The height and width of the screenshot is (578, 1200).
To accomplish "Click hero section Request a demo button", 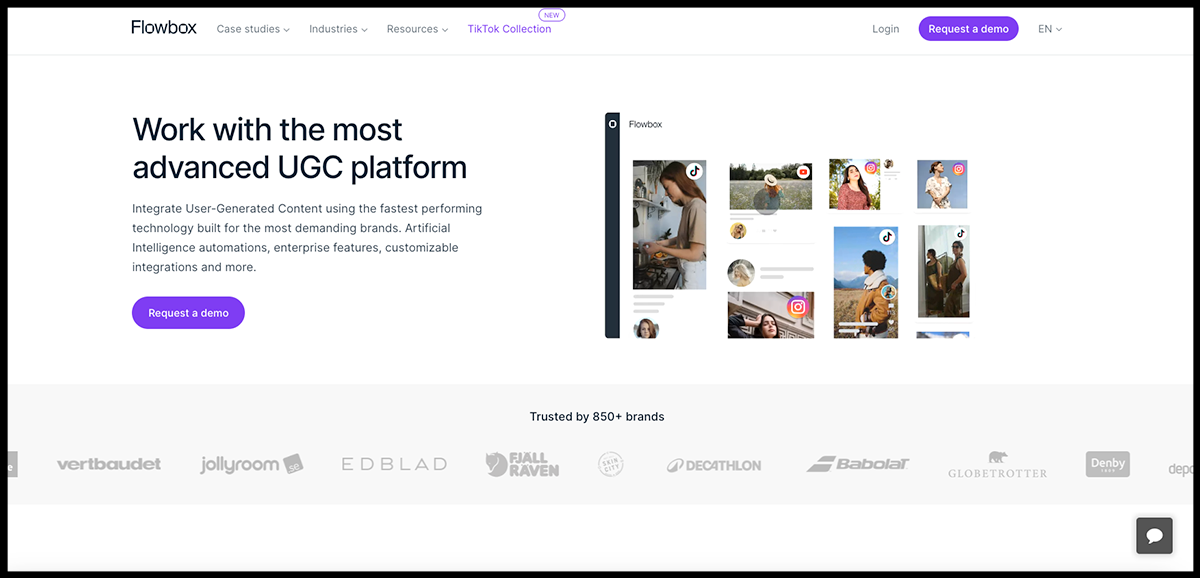I will point(188,313).
